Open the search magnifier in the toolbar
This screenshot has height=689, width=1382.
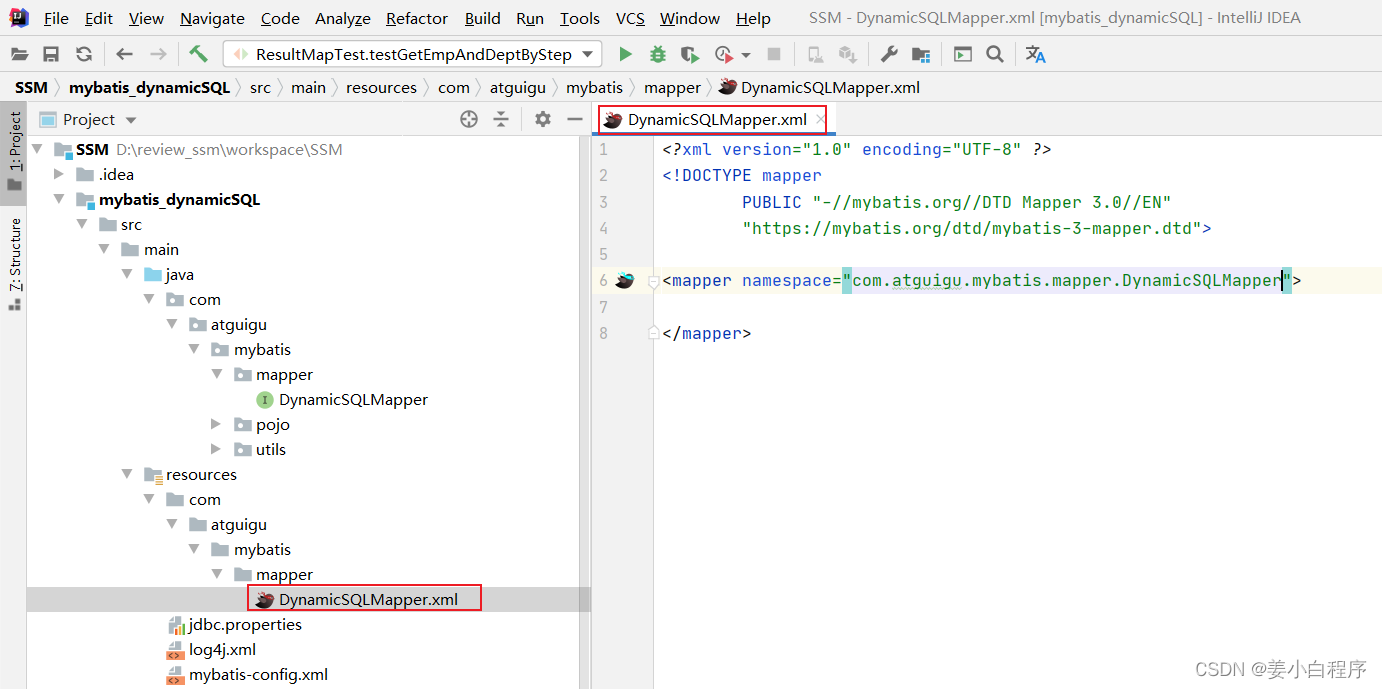[996, 53]
